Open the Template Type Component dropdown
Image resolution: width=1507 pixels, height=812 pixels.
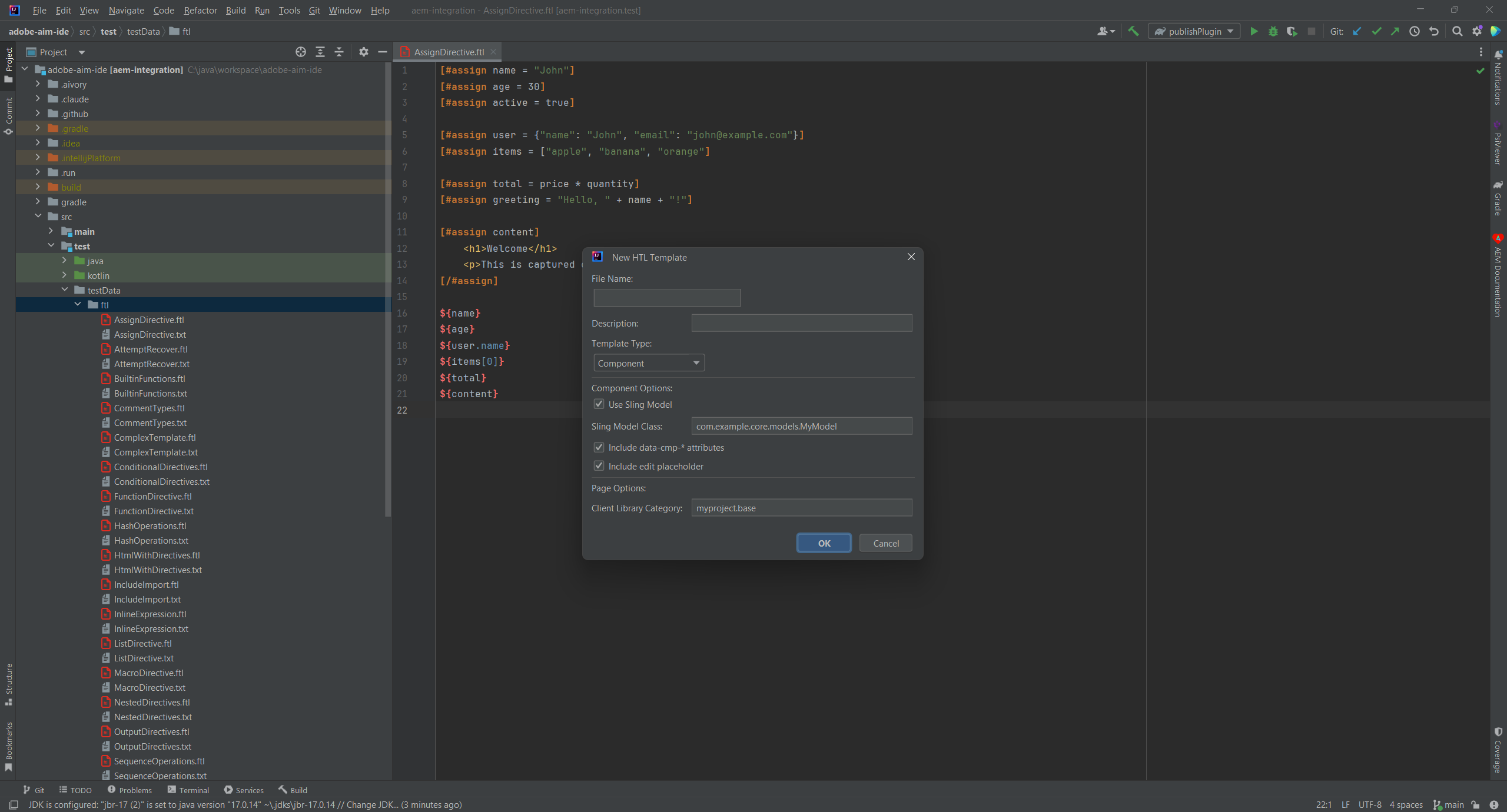point(649,363)
